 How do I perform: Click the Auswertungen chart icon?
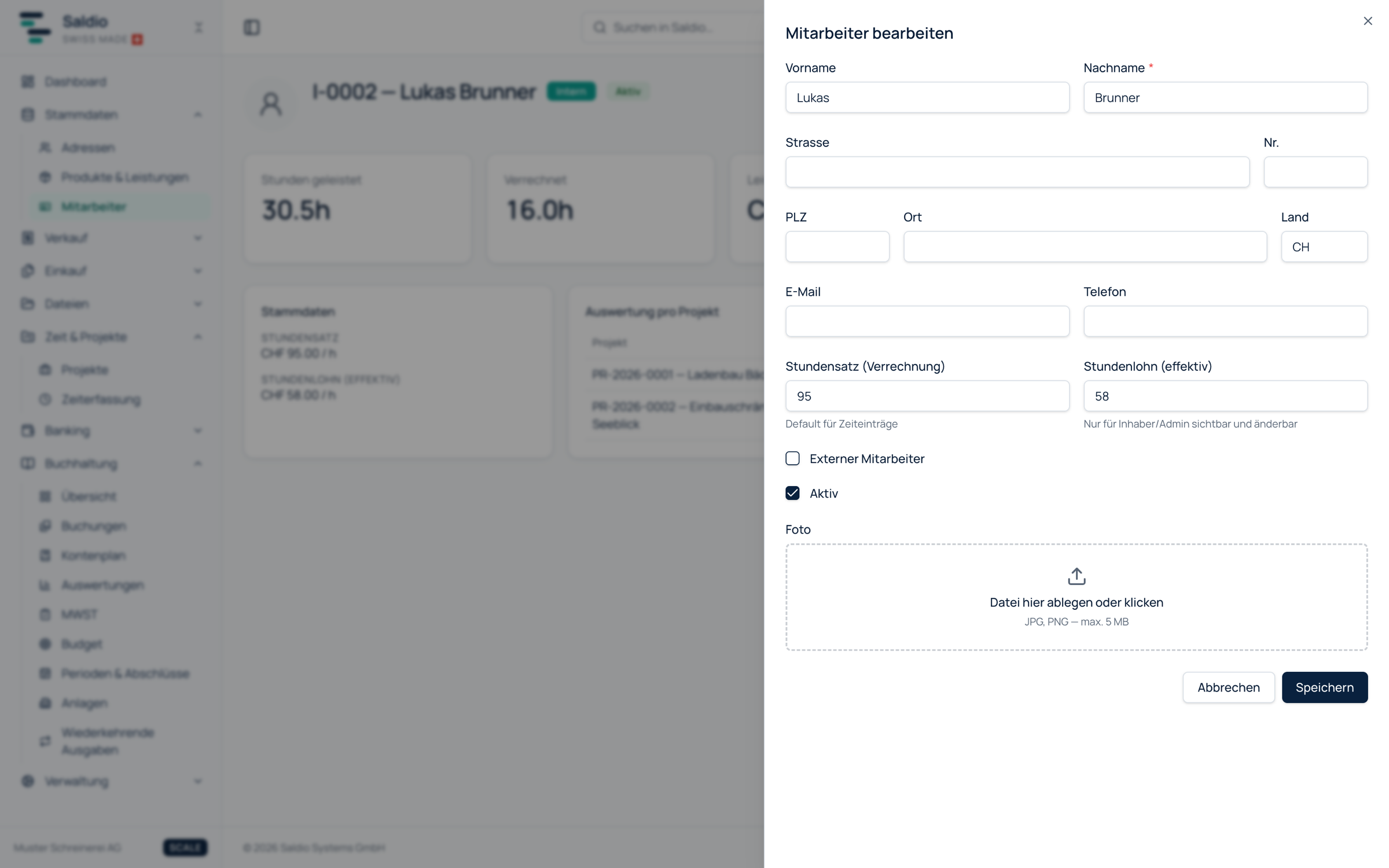(x=45, y=585)
